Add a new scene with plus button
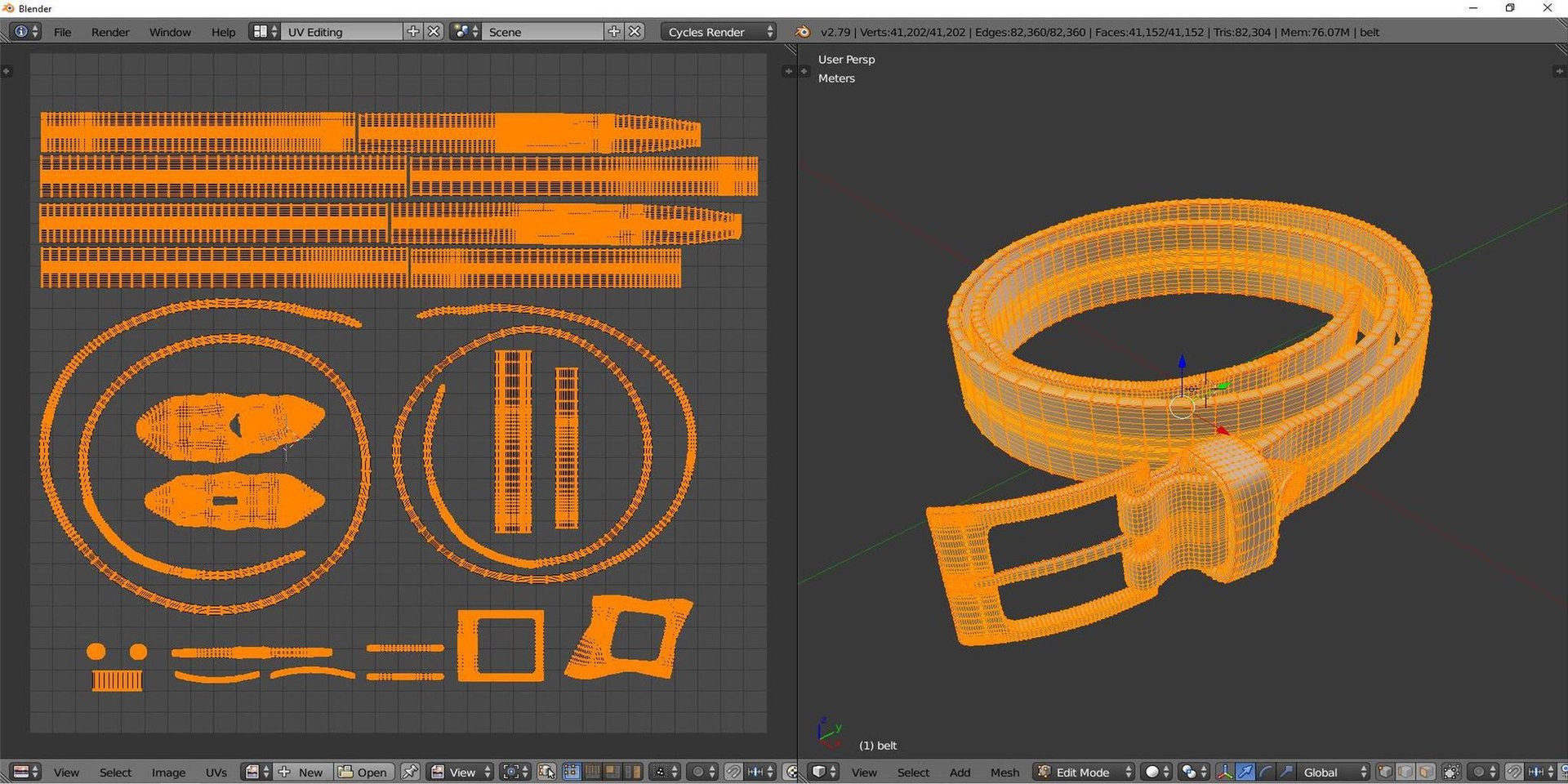 pyautogui.click(x=614, y=31)
